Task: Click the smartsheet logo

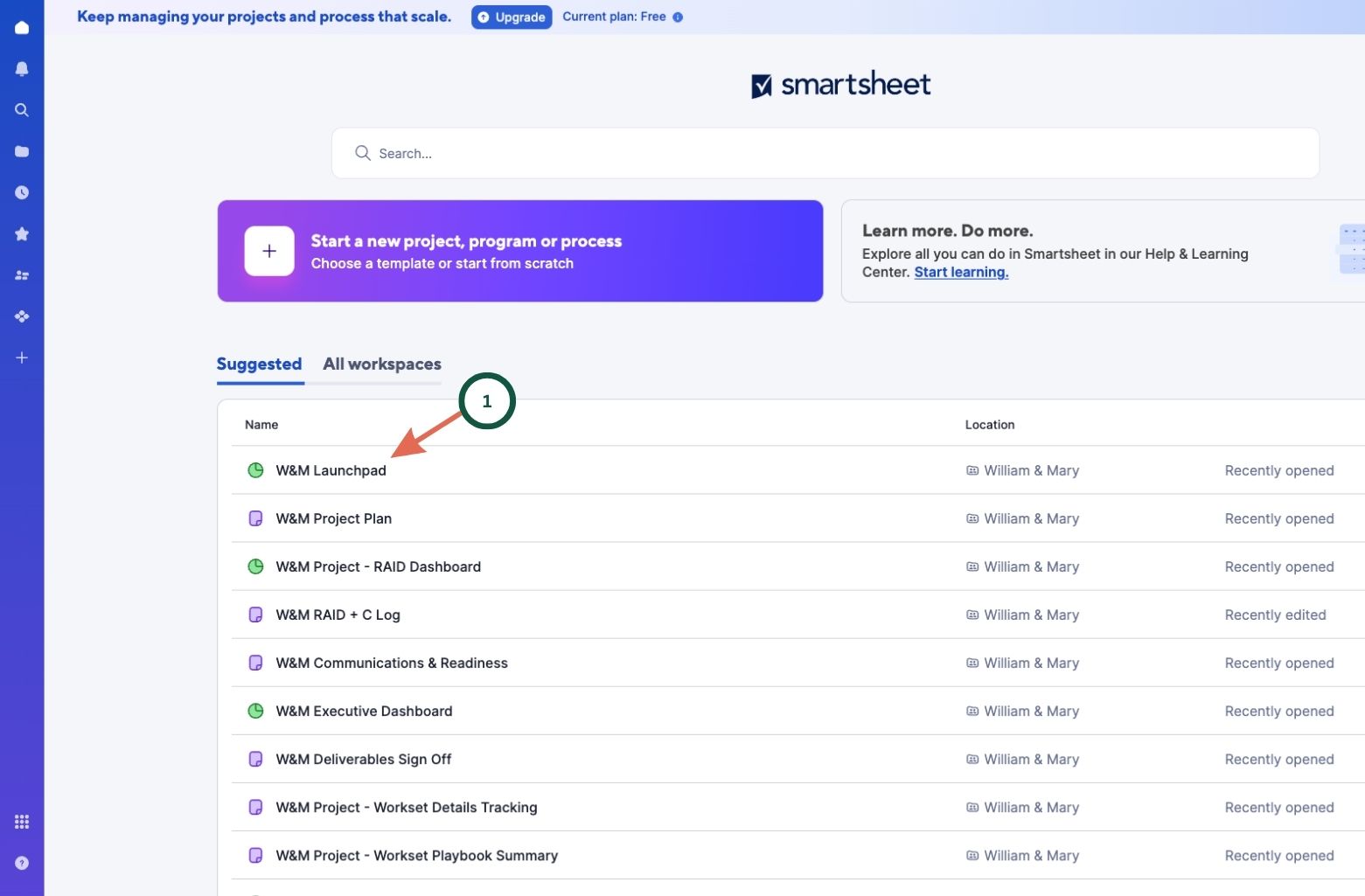Action: [841, 84]
